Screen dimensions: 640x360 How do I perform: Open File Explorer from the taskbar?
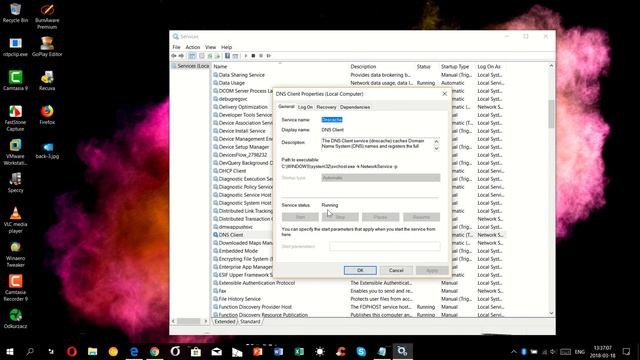(93, 351)
